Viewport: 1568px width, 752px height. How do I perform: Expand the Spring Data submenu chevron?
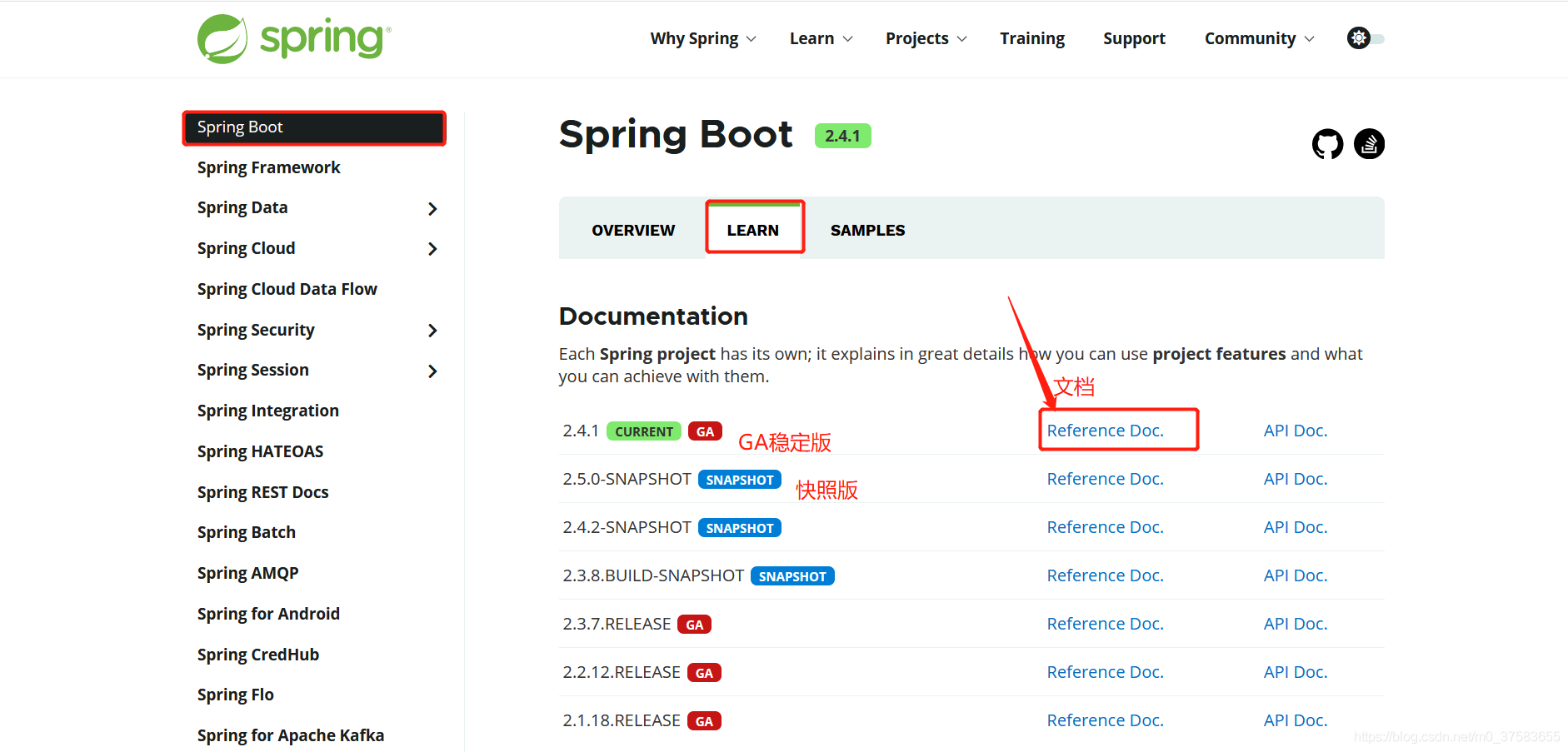pyautogui.click(x=432, y=208)
